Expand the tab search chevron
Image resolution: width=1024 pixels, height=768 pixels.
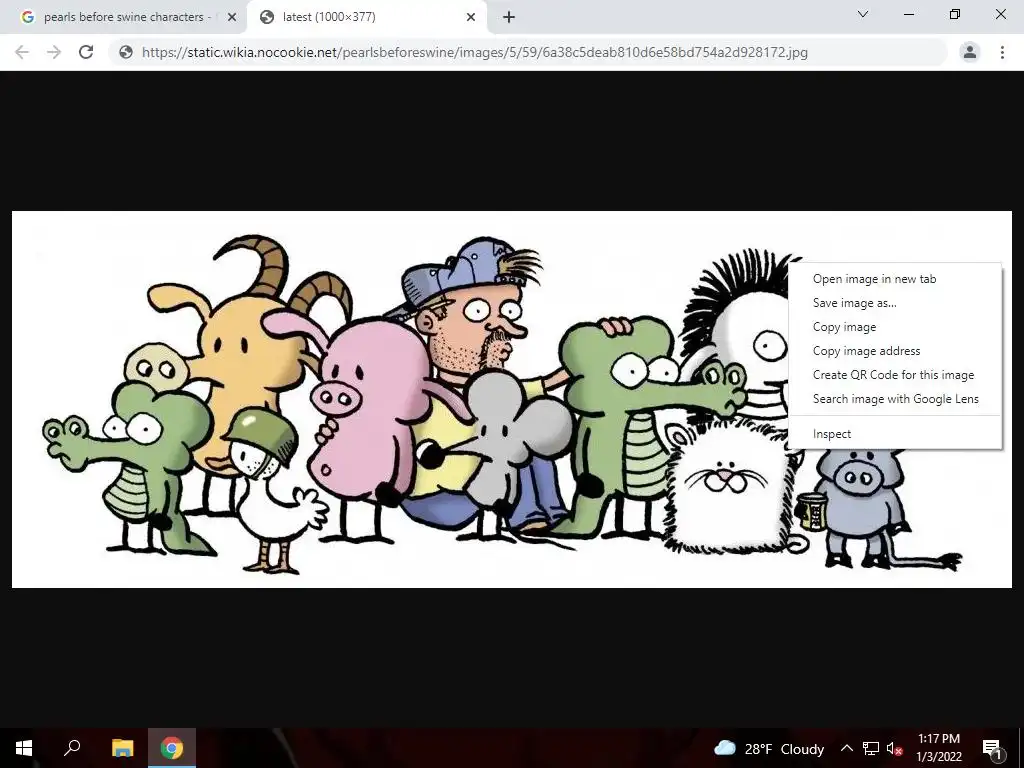tap(863, 14)
